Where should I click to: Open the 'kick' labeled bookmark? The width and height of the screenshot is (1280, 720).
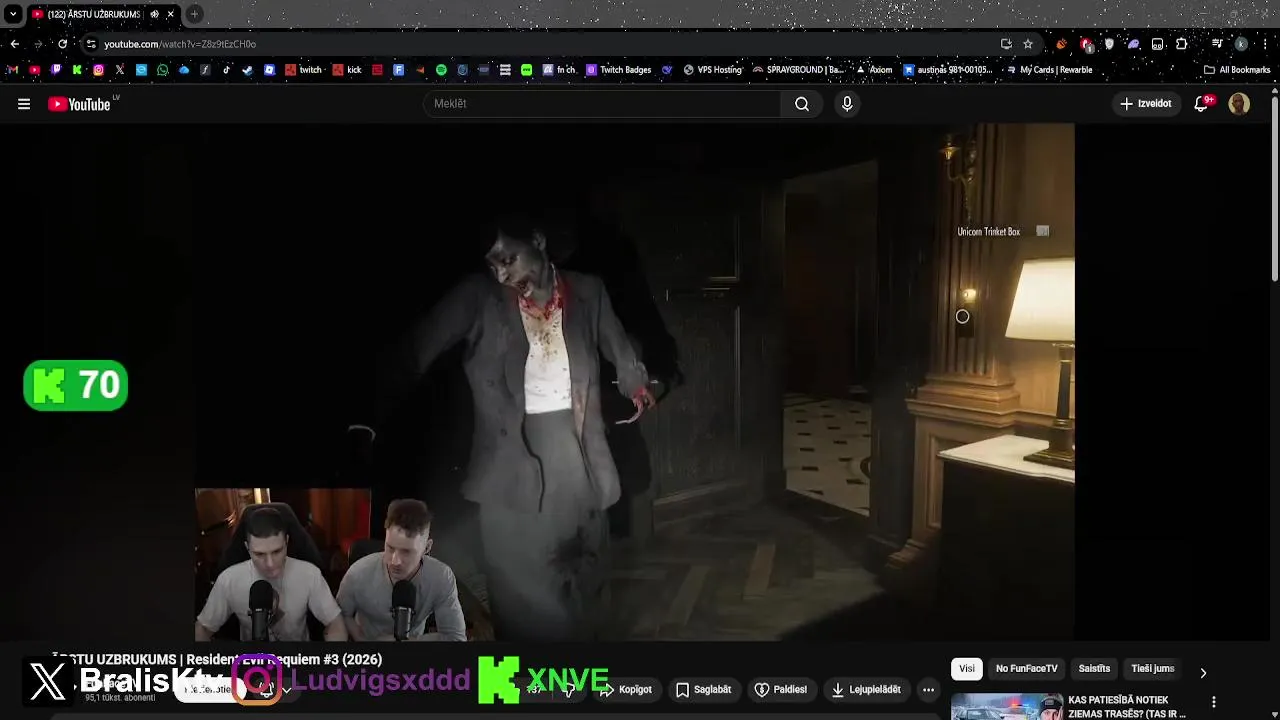pos(346,70)
